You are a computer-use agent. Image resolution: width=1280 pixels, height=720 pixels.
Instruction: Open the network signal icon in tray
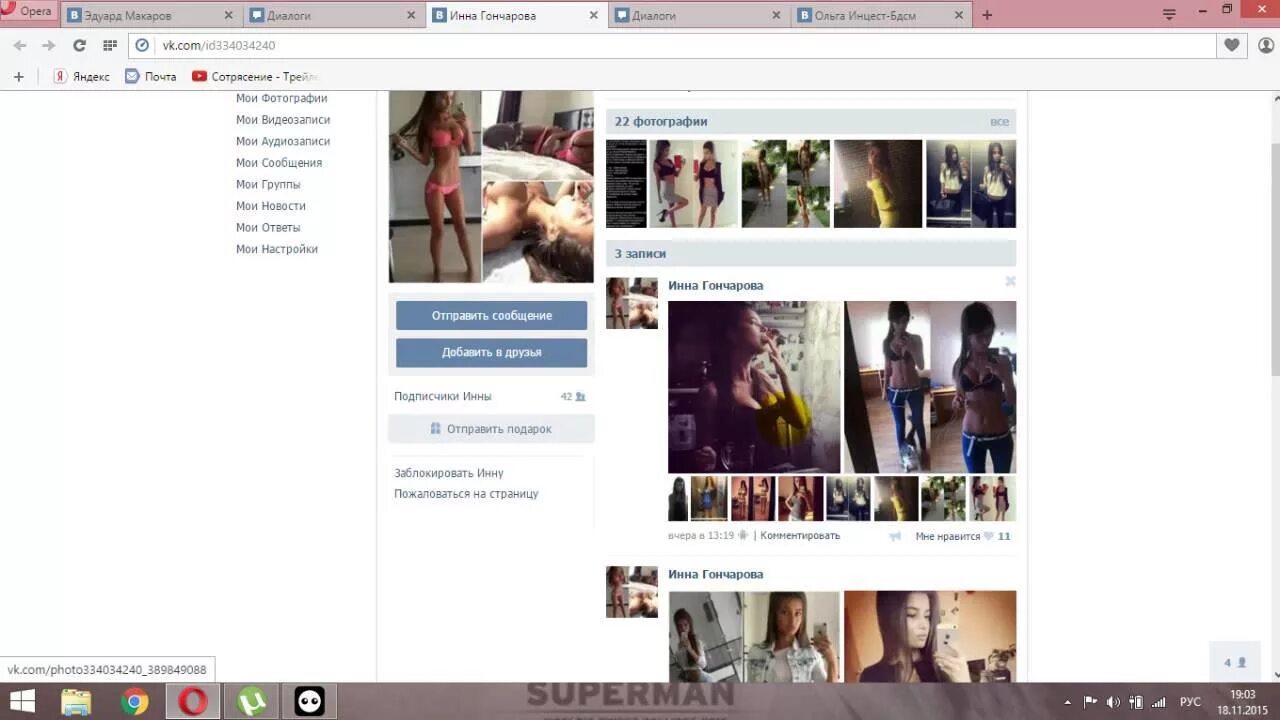coord(1159,702)
